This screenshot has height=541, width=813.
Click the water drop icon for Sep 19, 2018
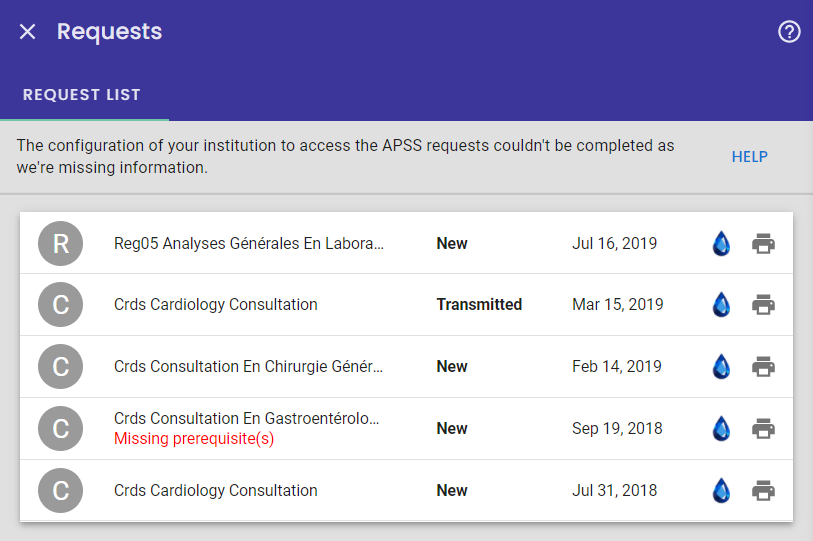pyautogui.click(x=721, y=428)
